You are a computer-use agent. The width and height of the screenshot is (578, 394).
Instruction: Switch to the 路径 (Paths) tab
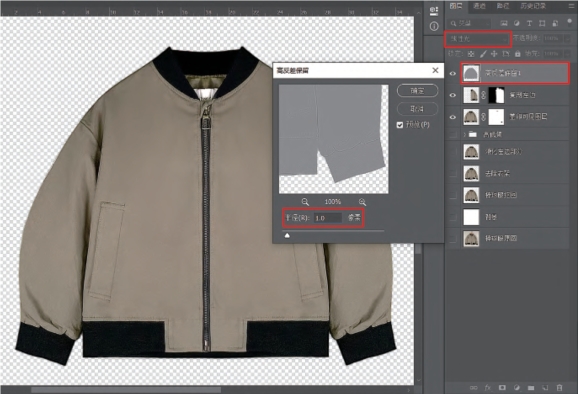pyautogui.click(x=503, y=6)
